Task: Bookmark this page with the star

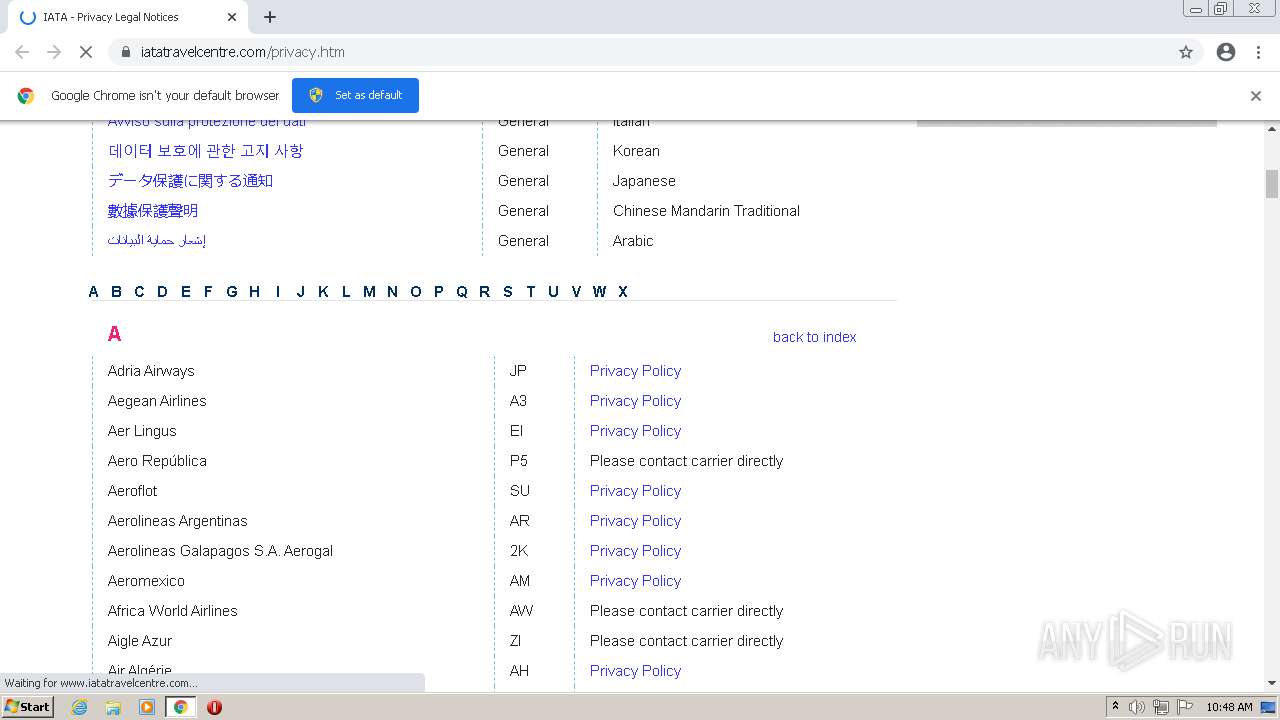Action: pyautogui.click(x=1186, y=52)
